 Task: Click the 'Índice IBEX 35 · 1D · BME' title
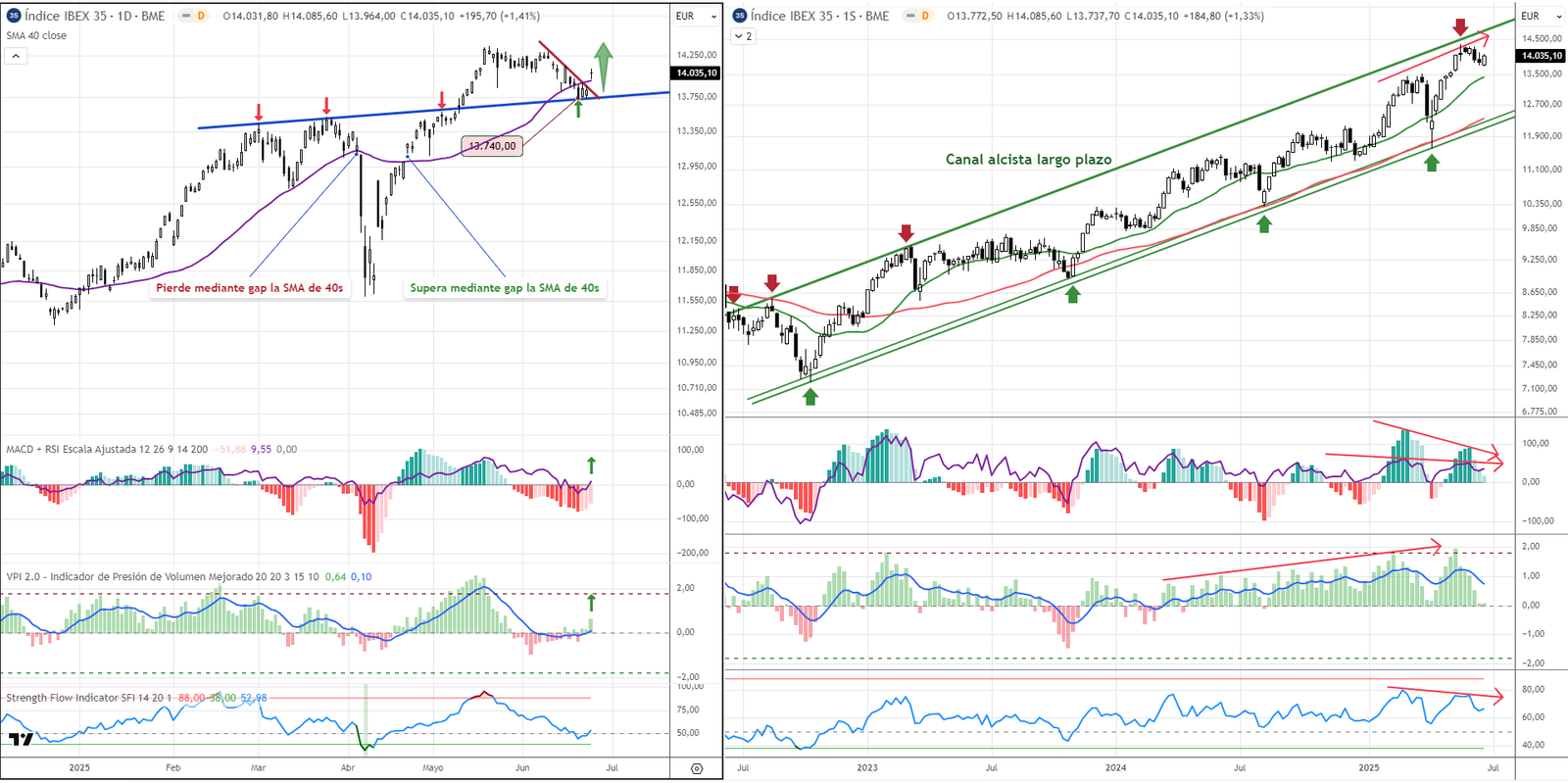94,16
